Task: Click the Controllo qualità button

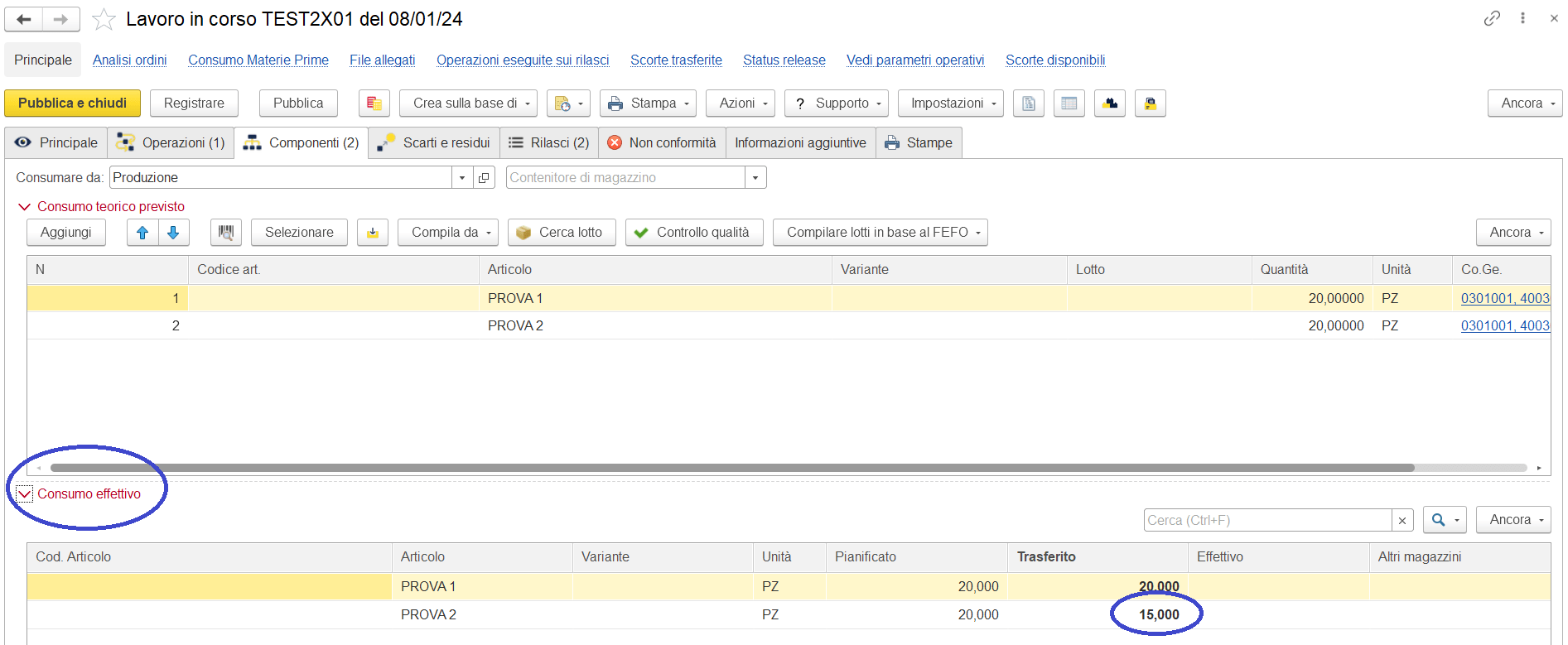Action: [x=694, y=233]
